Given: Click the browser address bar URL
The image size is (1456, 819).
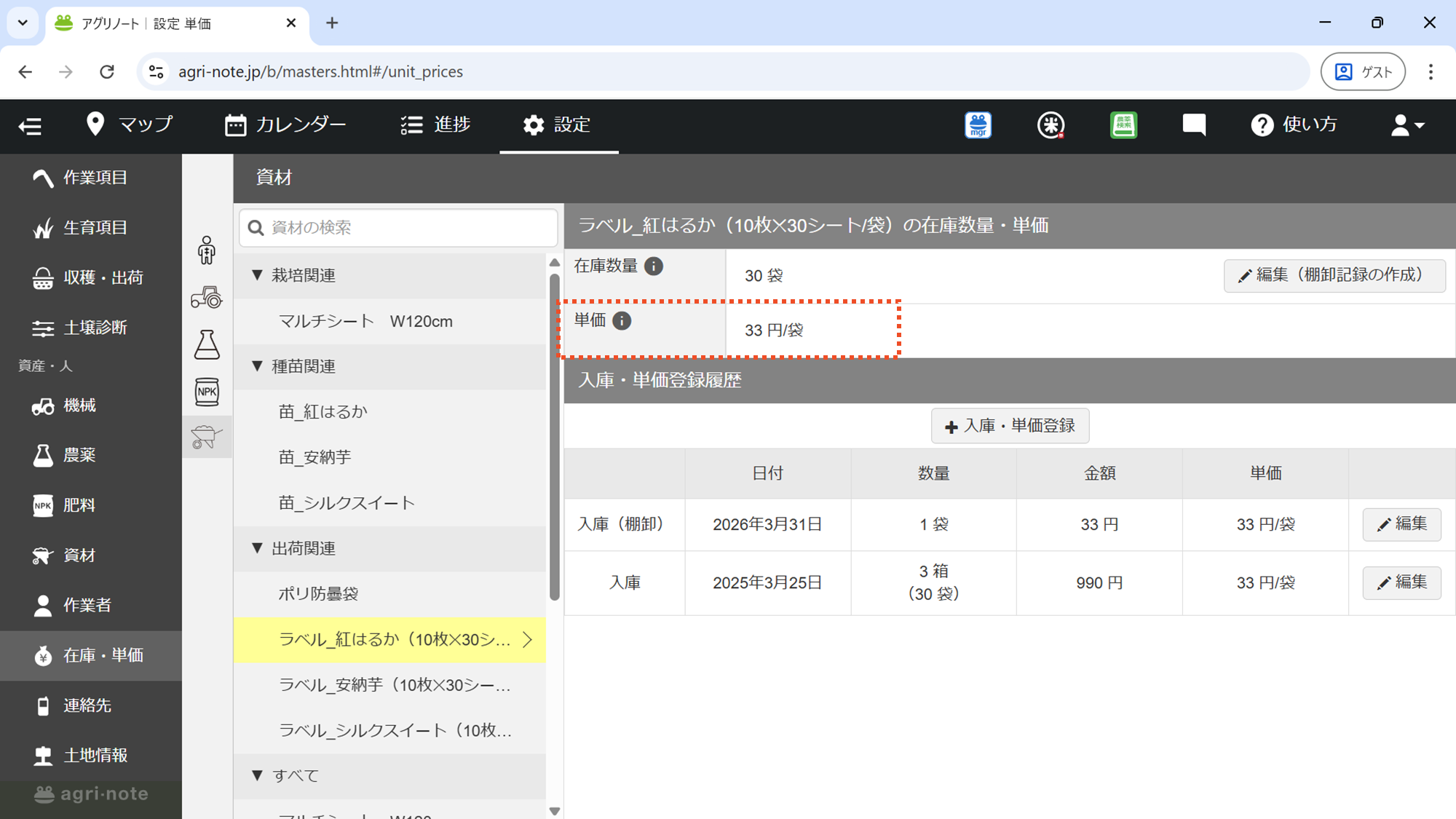Looking at the screenshot, I should click(320, 71).
